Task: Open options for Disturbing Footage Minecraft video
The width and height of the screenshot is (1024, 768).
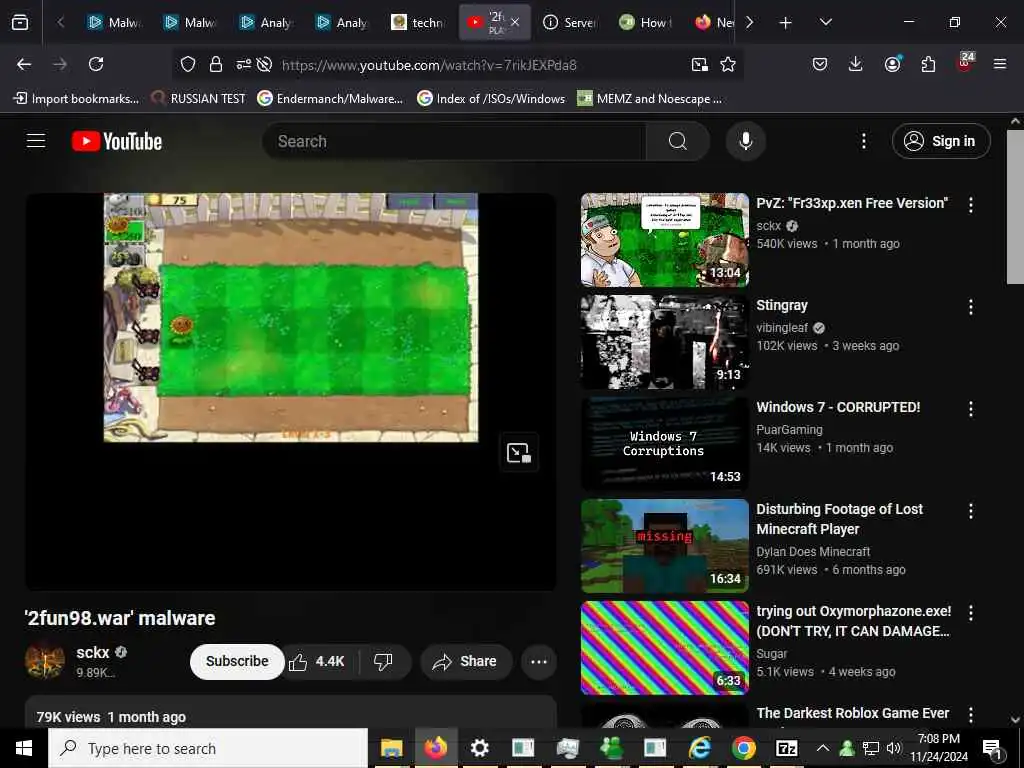Action: [x=970, y=511]
